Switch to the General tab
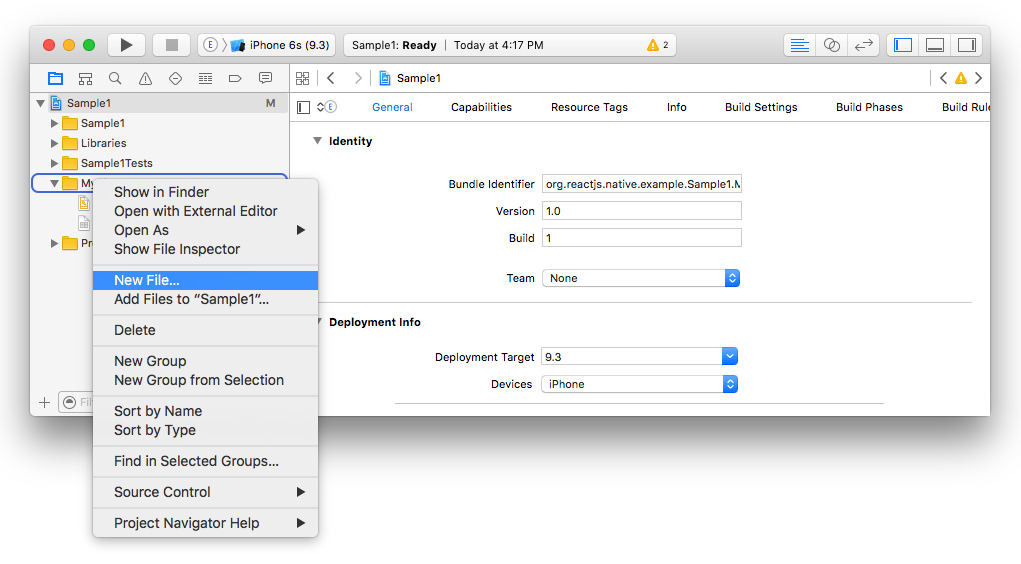 tap(392, 107)
